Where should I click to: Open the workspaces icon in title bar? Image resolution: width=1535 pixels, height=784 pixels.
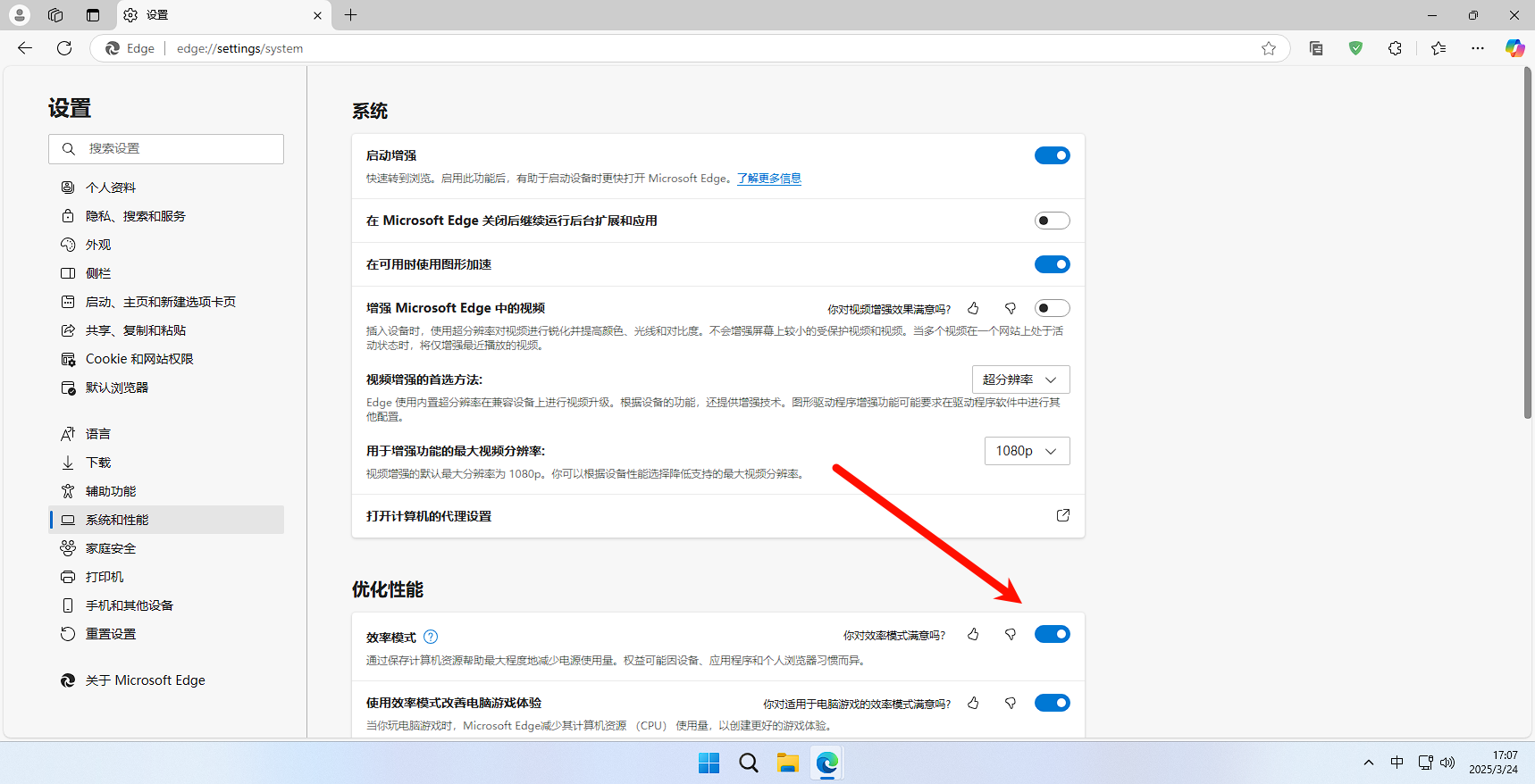pos(55,15)
